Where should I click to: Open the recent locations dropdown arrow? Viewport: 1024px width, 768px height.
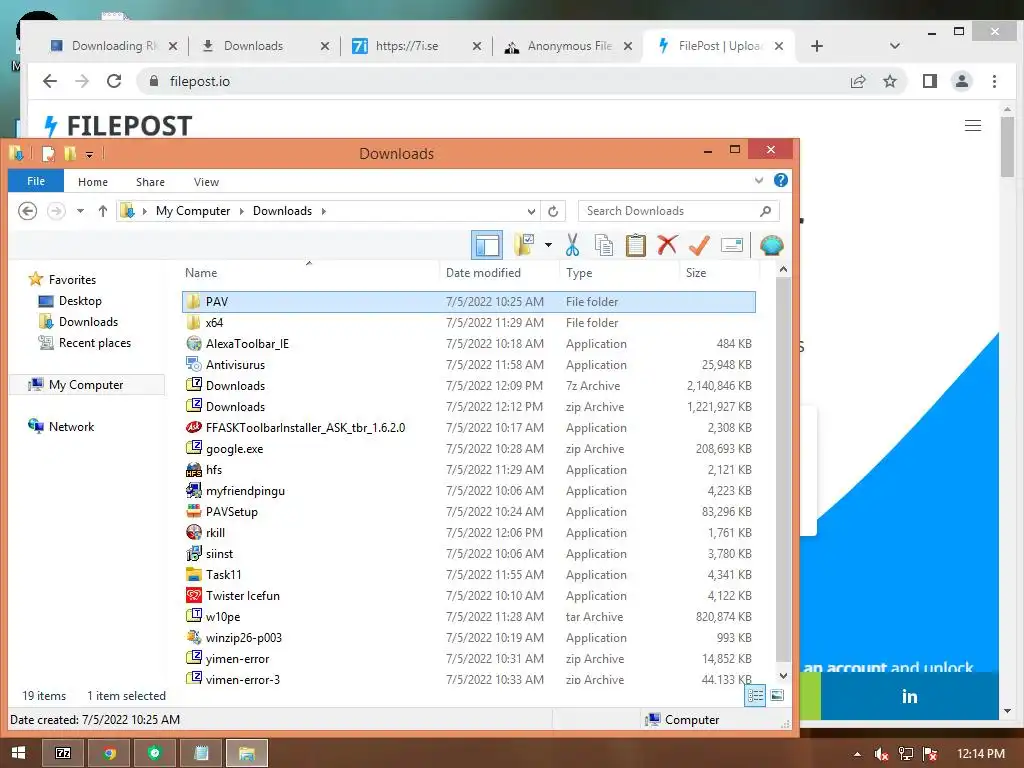tap(80, 211)
